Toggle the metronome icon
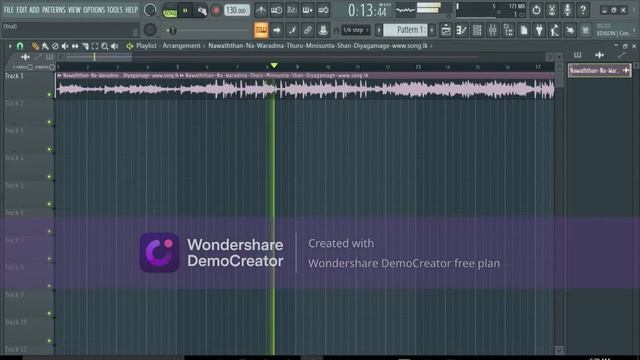The height and width of the screenshot is (360, 640). click(x=261, y=10)
